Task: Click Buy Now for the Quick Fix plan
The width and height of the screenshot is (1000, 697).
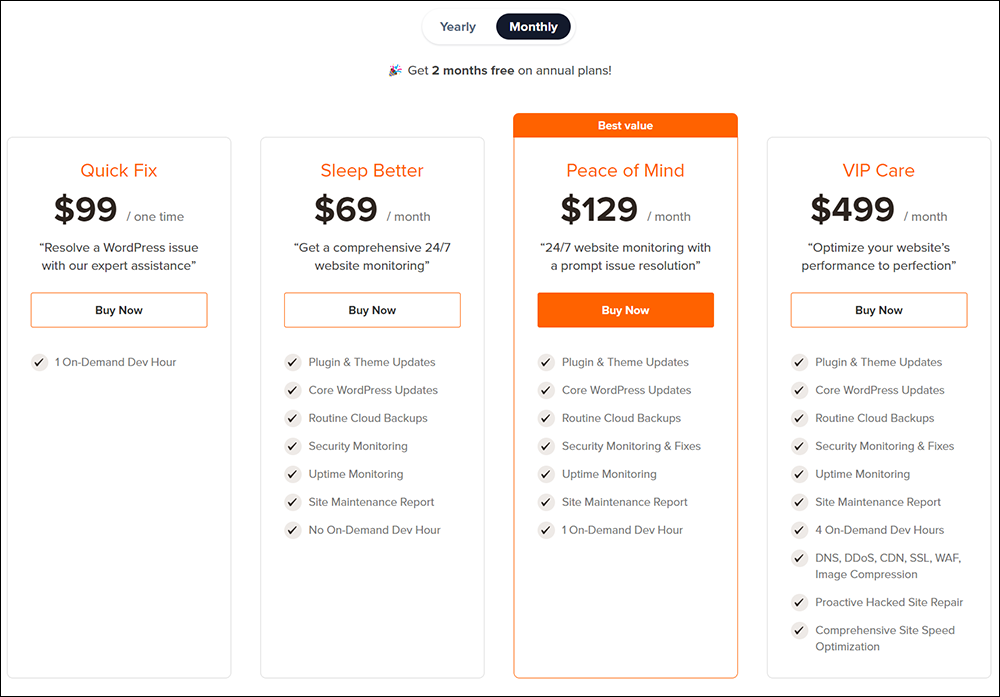Action: pos(118,310)
